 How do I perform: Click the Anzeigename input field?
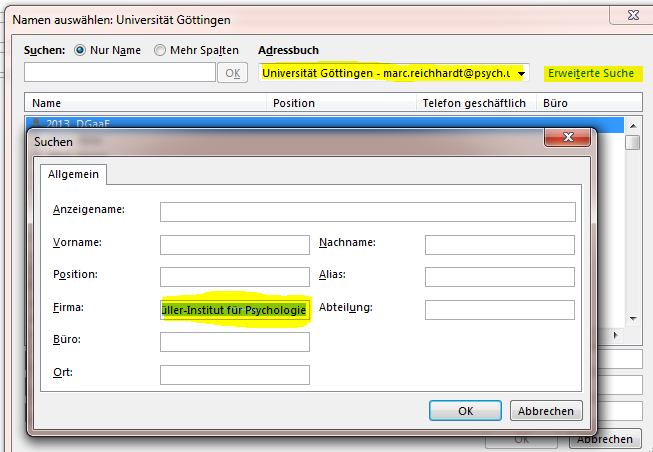point(367,211)
